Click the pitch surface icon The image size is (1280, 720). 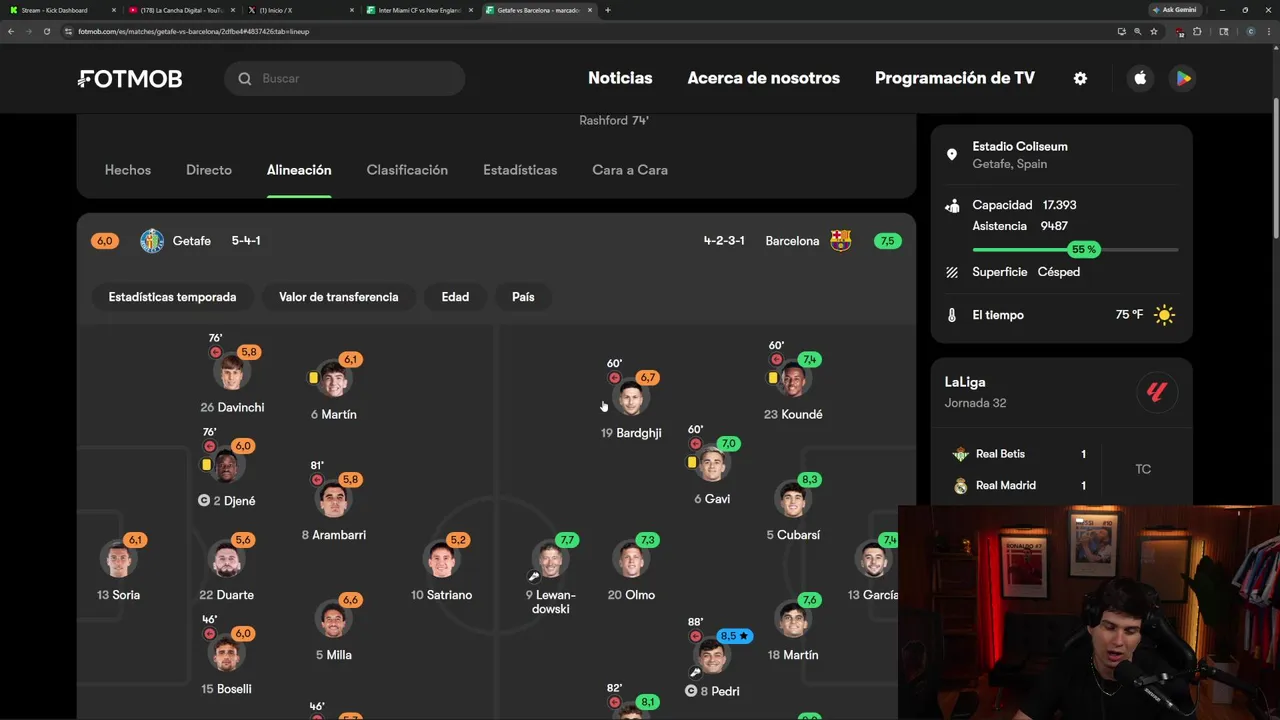click(952, 272)
